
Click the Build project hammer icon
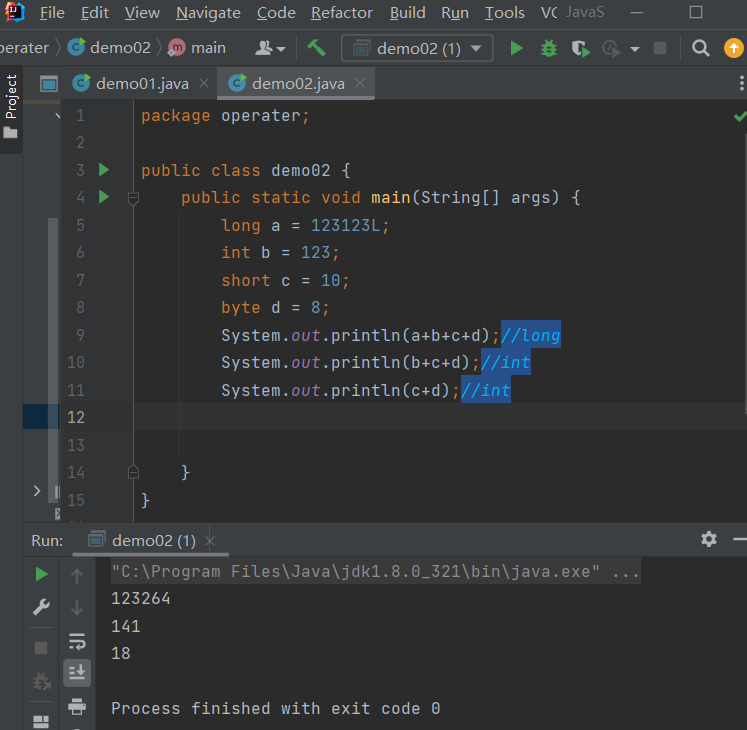click(316, 48)
